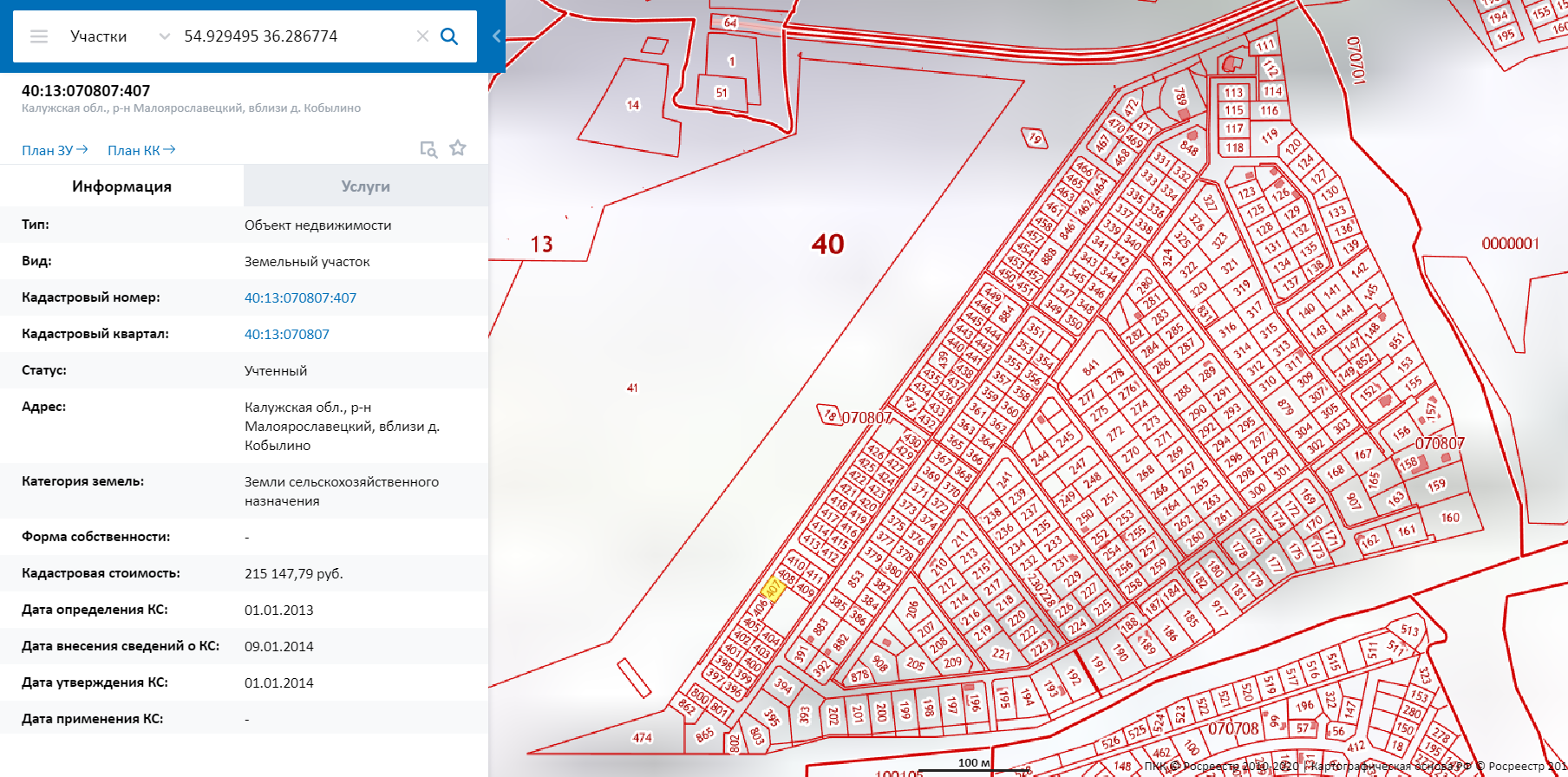Select value Объект недвижимости in Тип row

(x=317, y=225)
